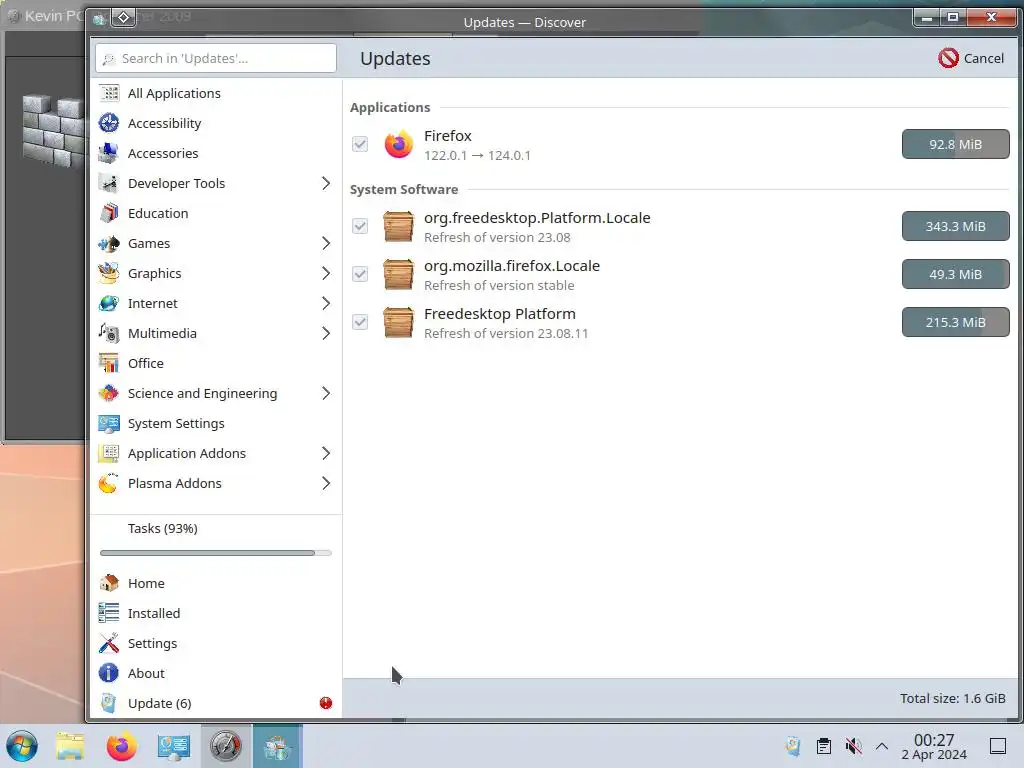Click the Graphics category icon
This screenshot has height=768, width=1024.
click(x=108, y=274)
